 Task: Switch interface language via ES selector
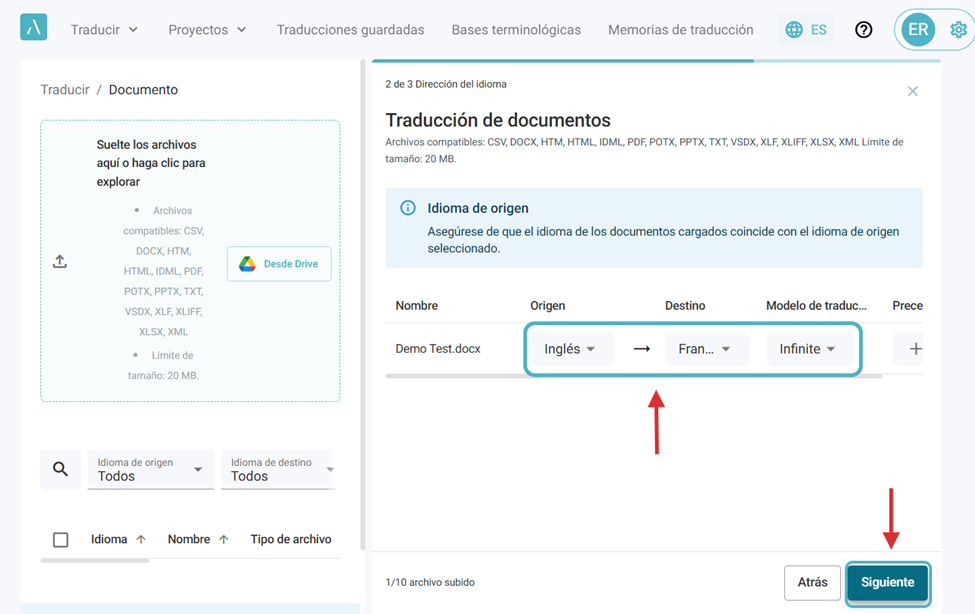coord(806,29)
